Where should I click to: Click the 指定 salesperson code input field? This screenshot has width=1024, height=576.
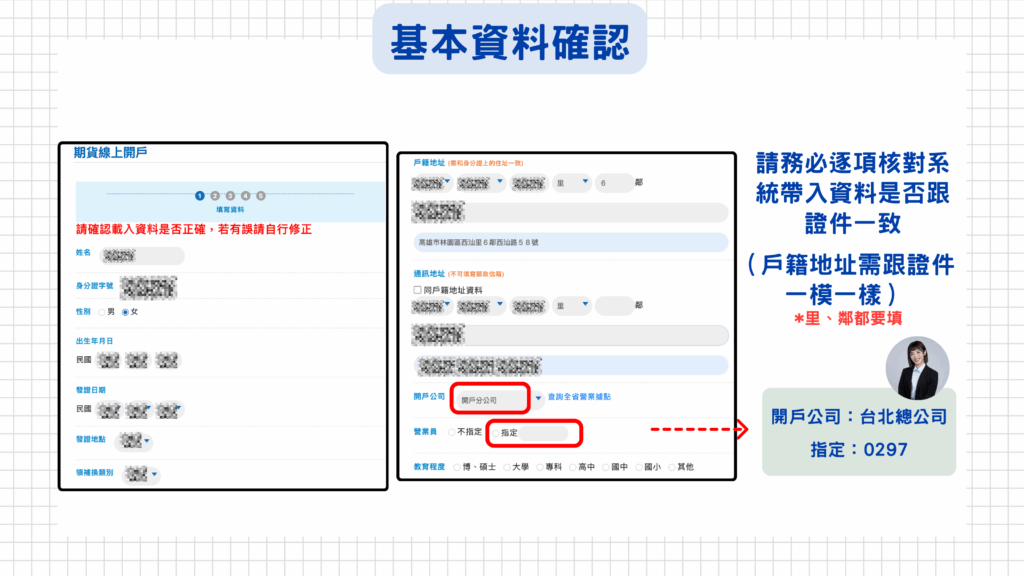pos(543,433)
